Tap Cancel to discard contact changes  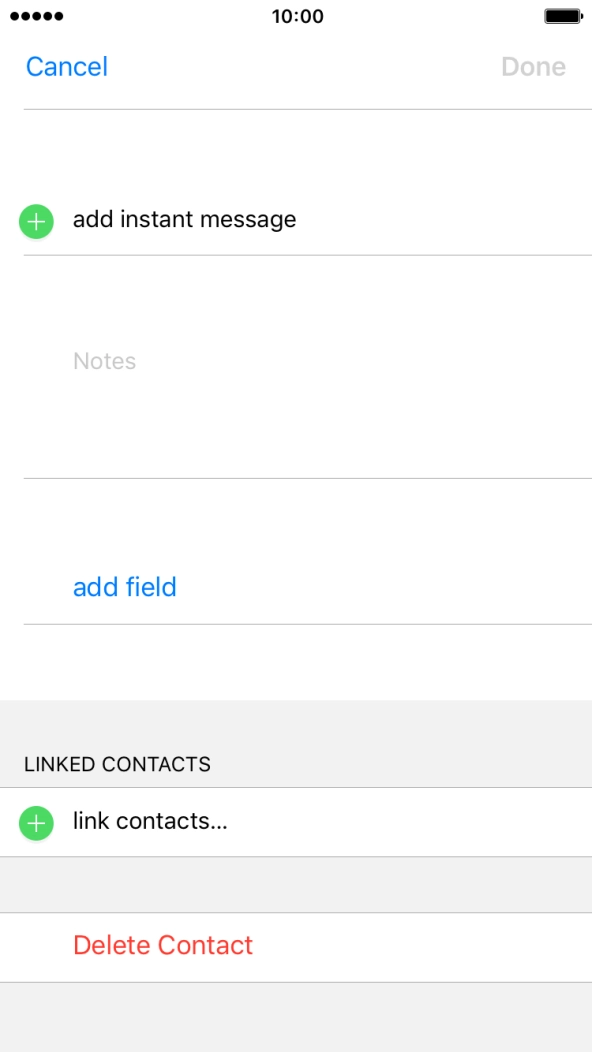click(66, 66)
